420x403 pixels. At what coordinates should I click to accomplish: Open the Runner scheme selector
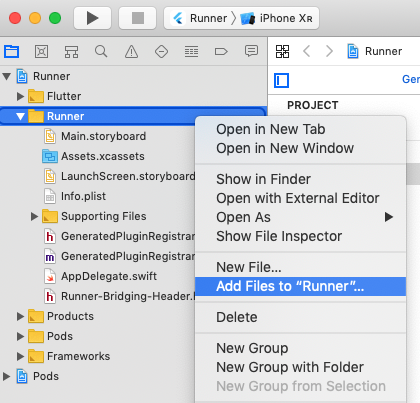click(x=199, y=18)
